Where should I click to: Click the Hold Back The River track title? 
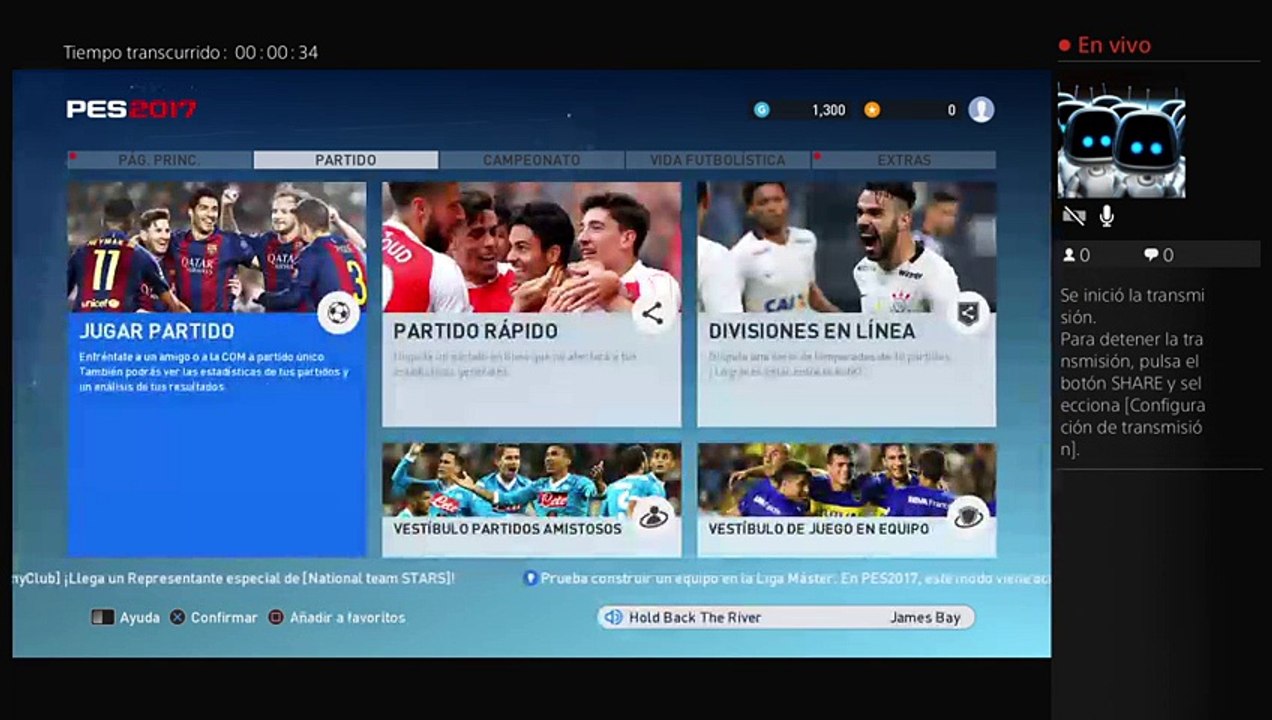pyautogui.click(x=694, y=618)
